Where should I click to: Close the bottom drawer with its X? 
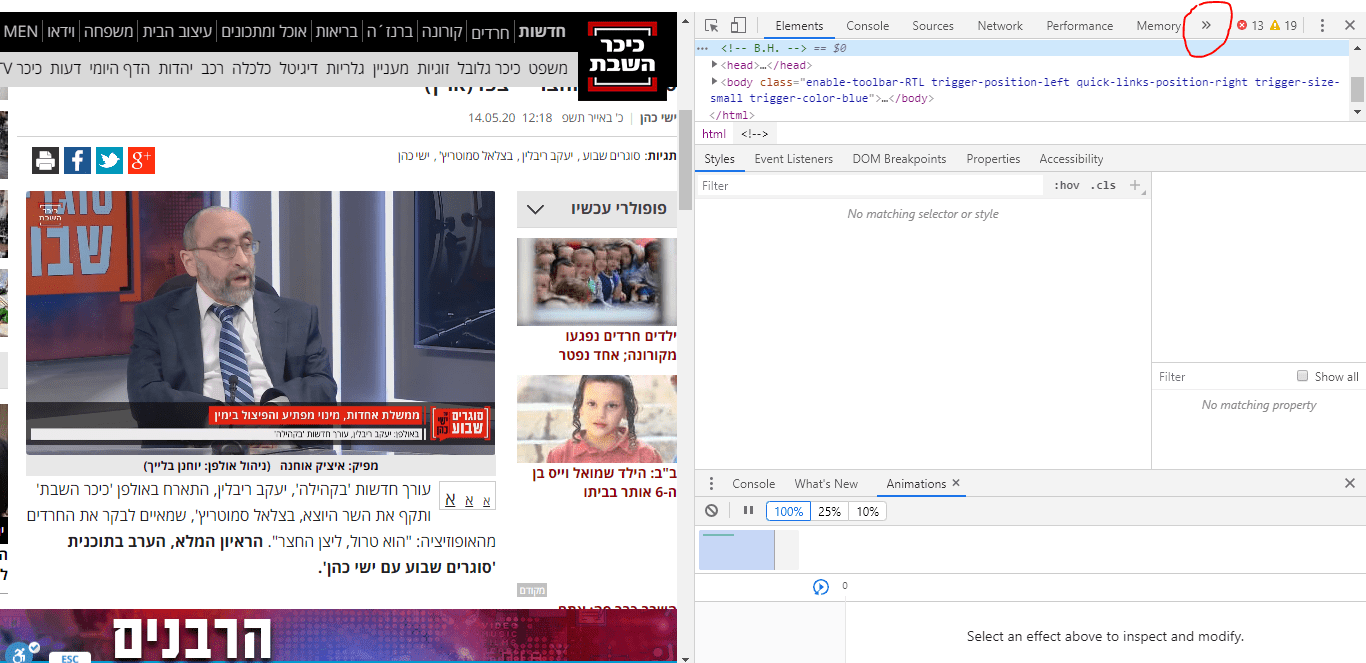coord(1349,484)
